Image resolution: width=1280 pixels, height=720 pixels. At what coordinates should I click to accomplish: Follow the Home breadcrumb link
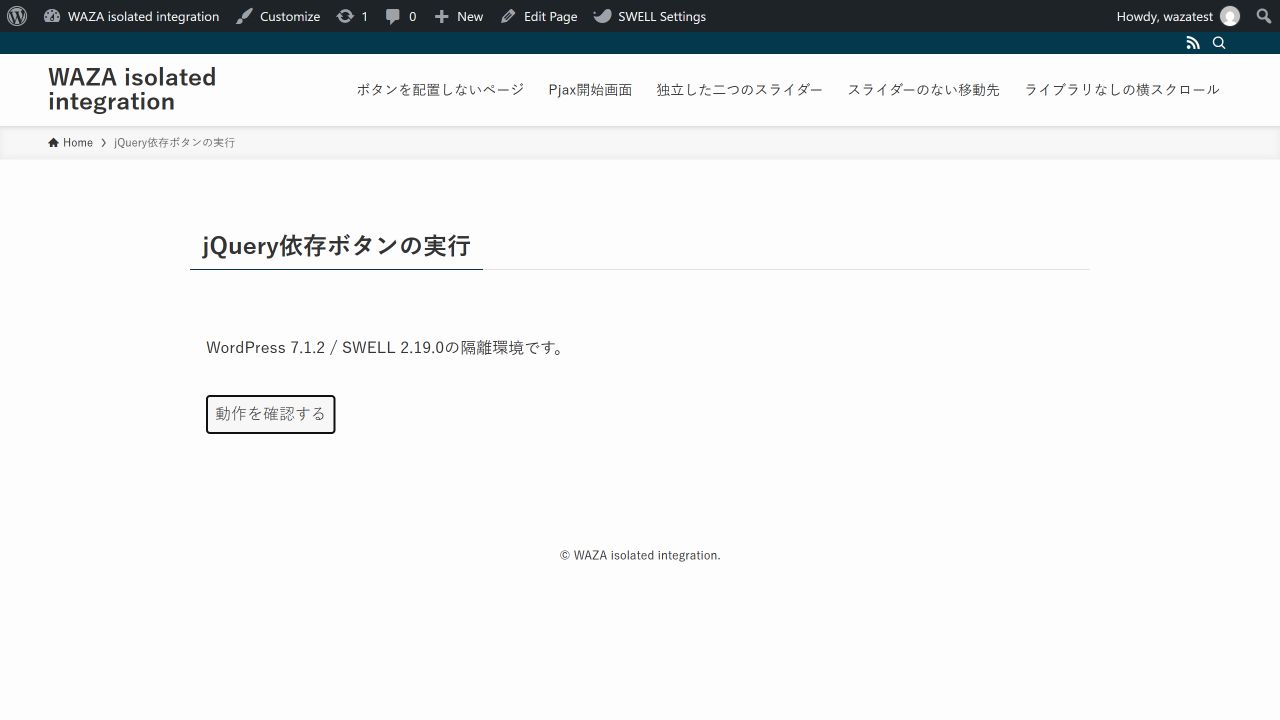(x=70, y=143)
